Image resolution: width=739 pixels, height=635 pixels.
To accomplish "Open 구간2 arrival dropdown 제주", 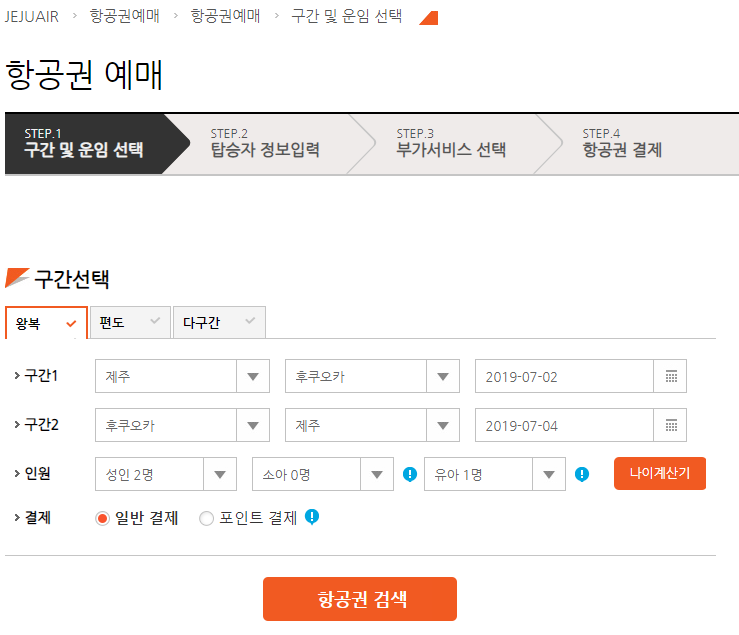I will click(372, 425).
